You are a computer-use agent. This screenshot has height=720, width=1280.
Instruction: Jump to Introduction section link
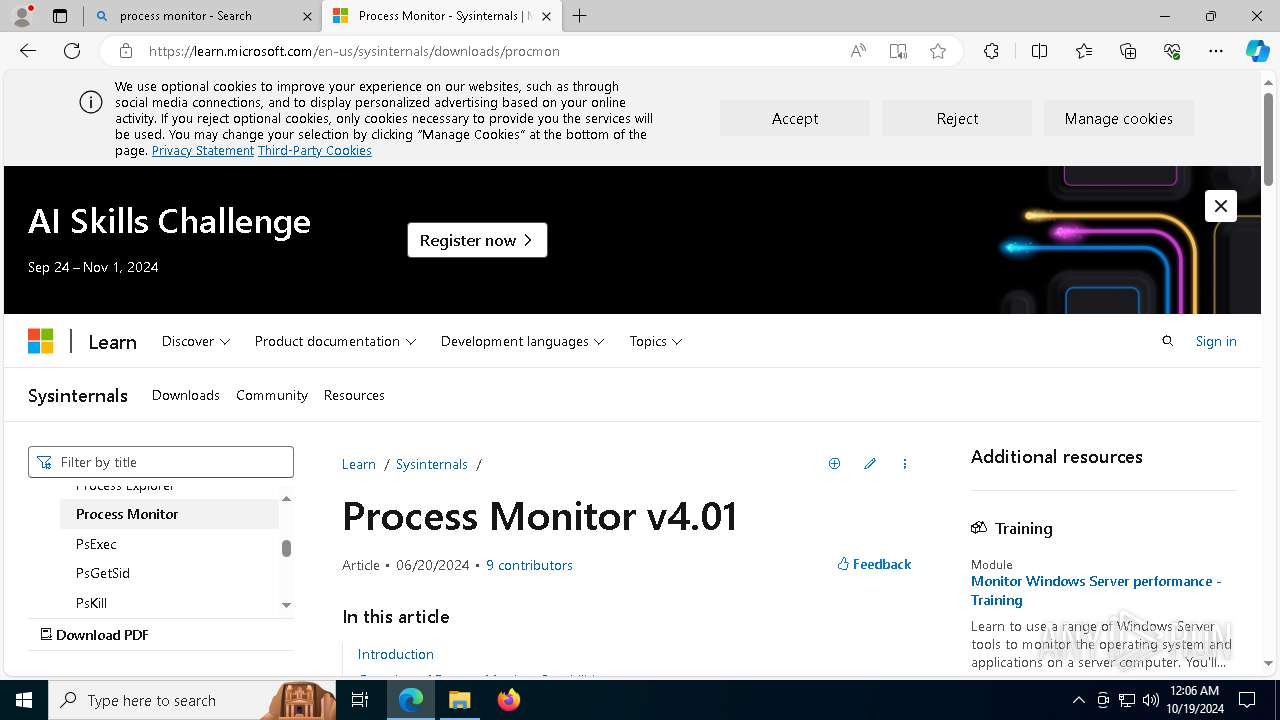[x=396, y=654]
